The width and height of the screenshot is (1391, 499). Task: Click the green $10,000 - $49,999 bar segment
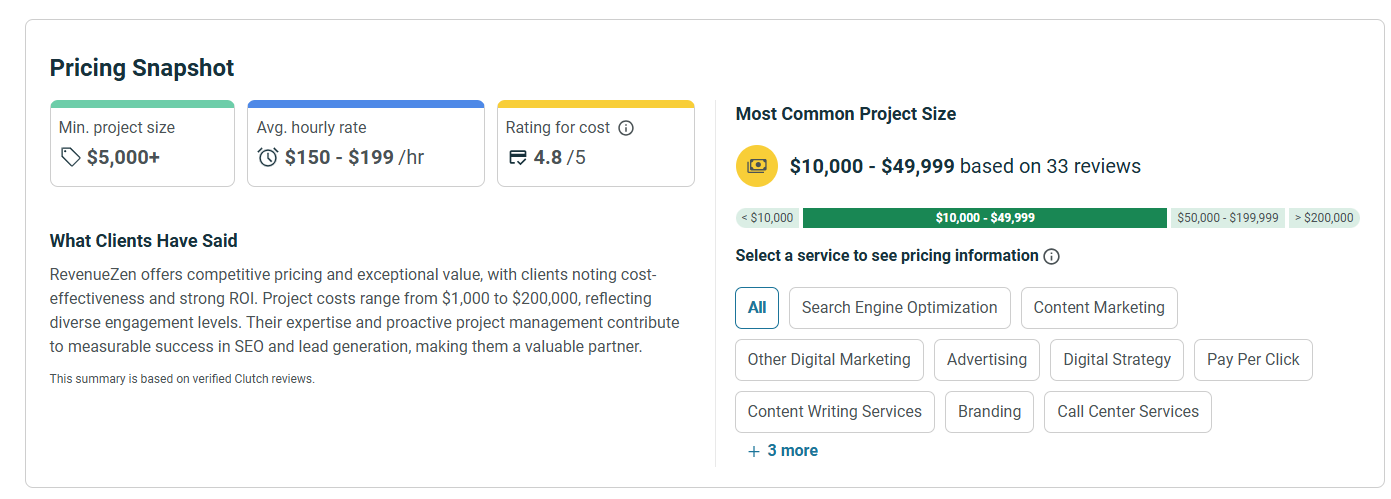point(985,218)
